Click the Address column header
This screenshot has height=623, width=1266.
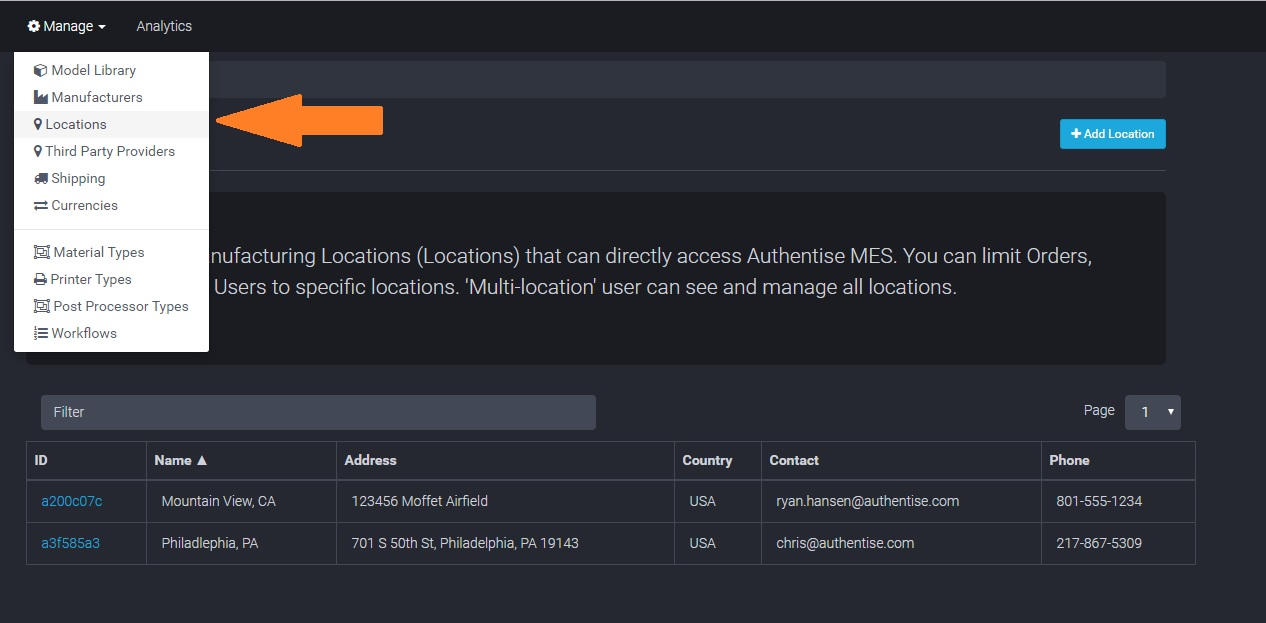tap(370, 460)
